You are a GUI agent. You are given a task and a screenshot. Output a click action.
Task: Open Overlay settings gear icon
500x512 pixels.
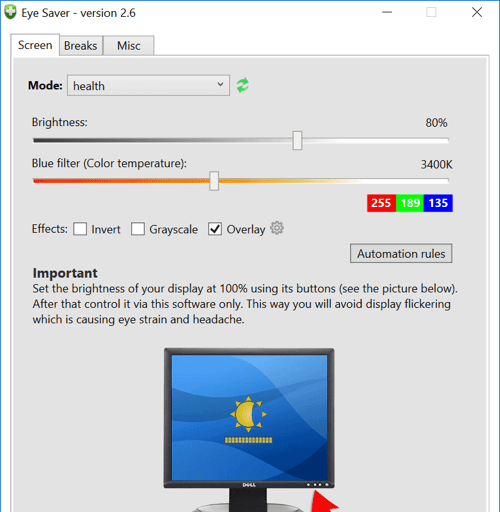point(277,228)
